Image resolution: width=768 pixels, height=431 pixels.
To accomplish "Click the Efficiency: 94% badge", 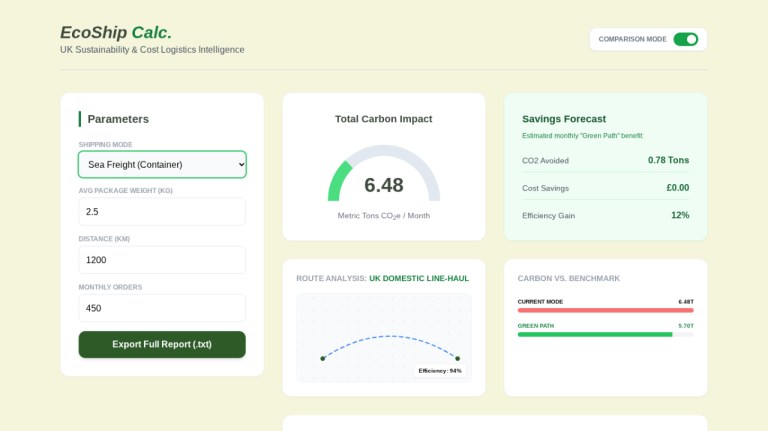I will (x=440, y=370).
